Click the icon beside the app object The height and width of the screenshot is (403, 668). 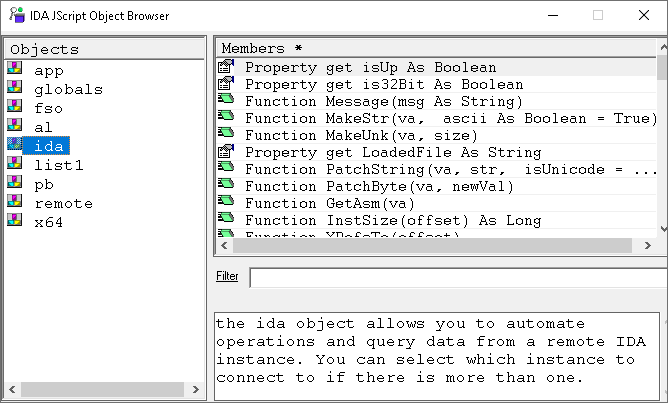(14, 68)
